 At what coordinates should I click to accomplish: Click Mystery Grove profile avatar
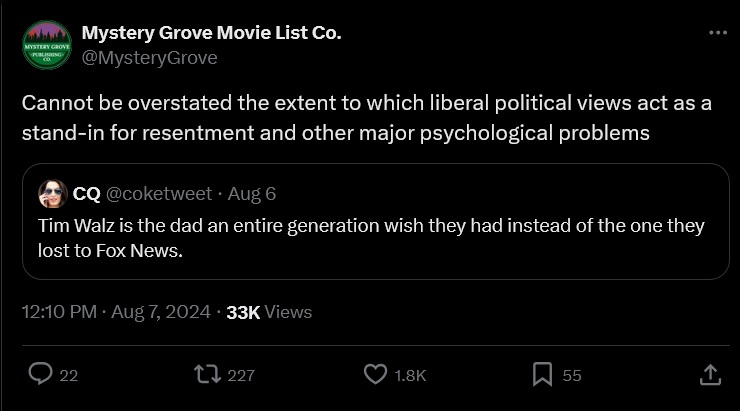click(x=46, y=45)
